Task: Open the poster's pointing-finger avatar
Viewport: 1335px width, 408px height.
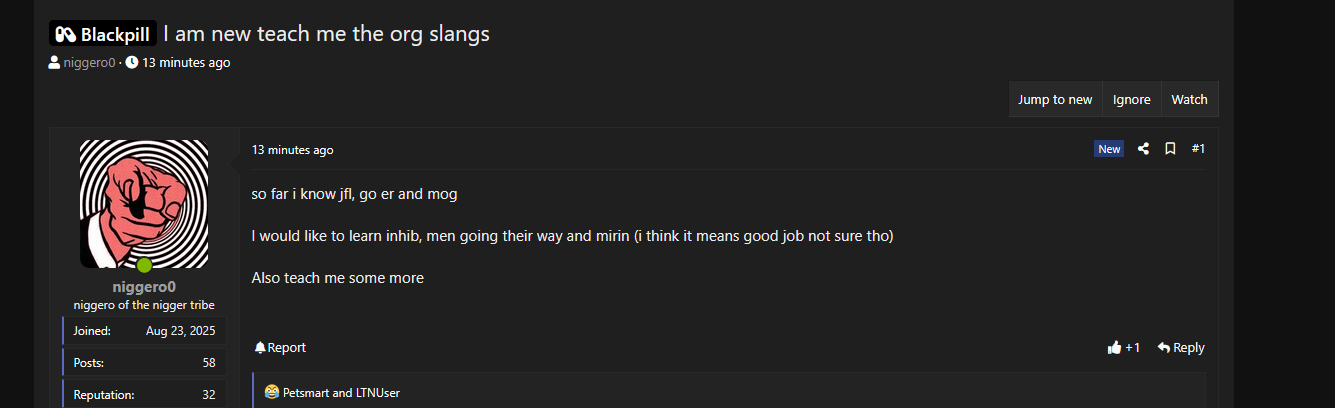Action: click(144, 204)
